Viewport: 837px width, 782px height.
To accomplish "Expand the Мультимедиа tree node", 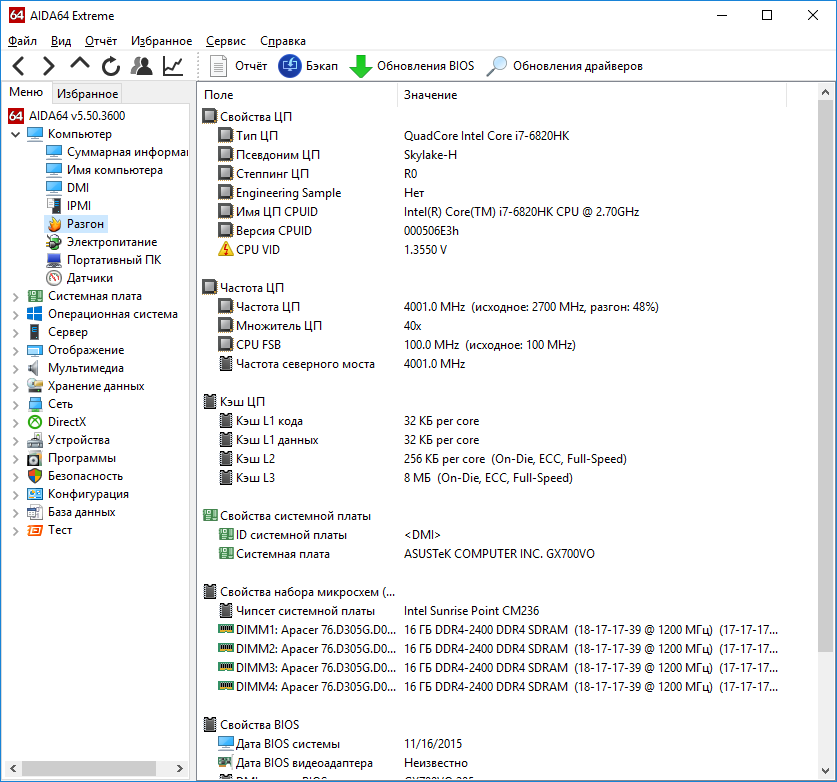I will pyautogui.click(x=15, y=368).
